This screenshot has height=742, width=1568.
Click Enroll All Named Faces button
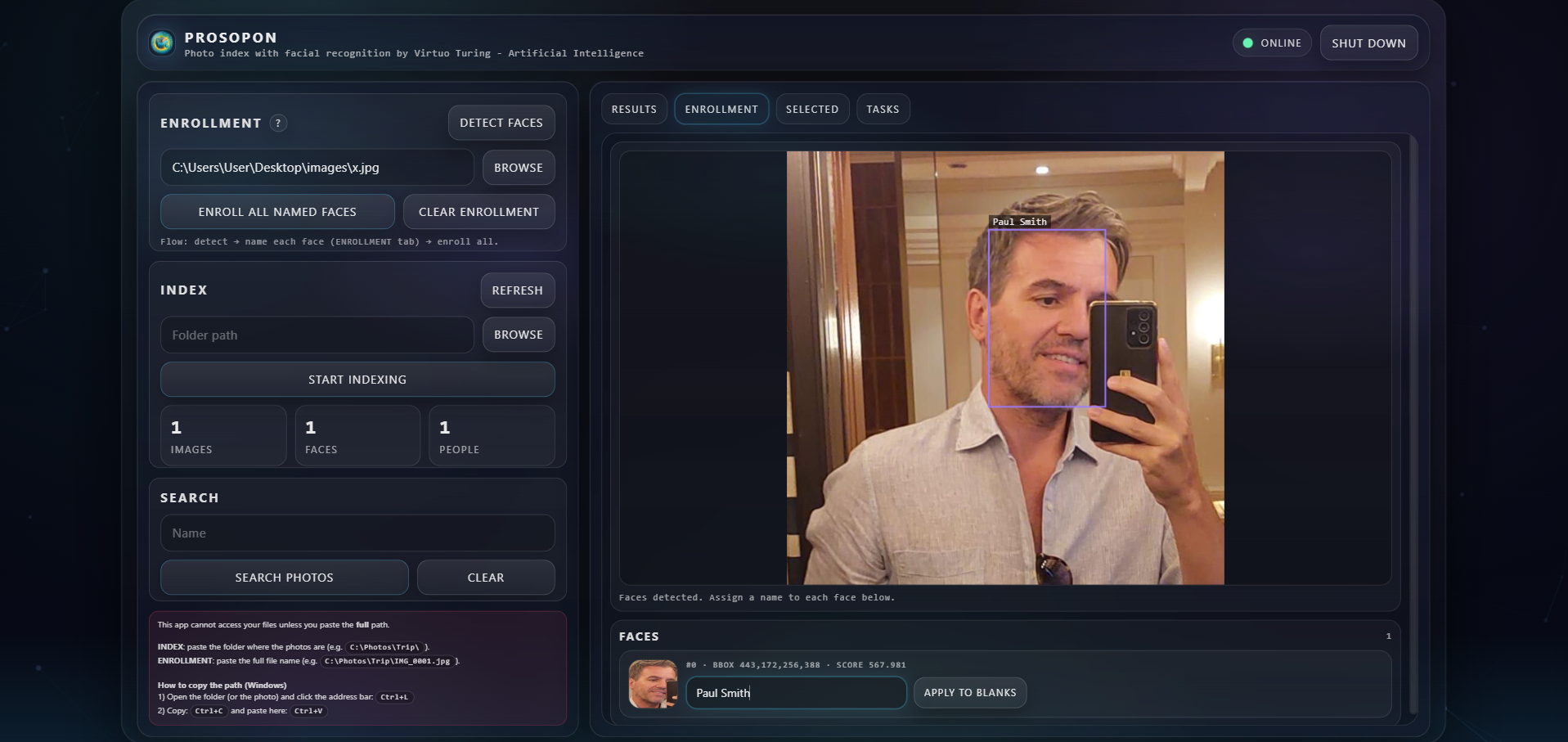pos(277,212)
